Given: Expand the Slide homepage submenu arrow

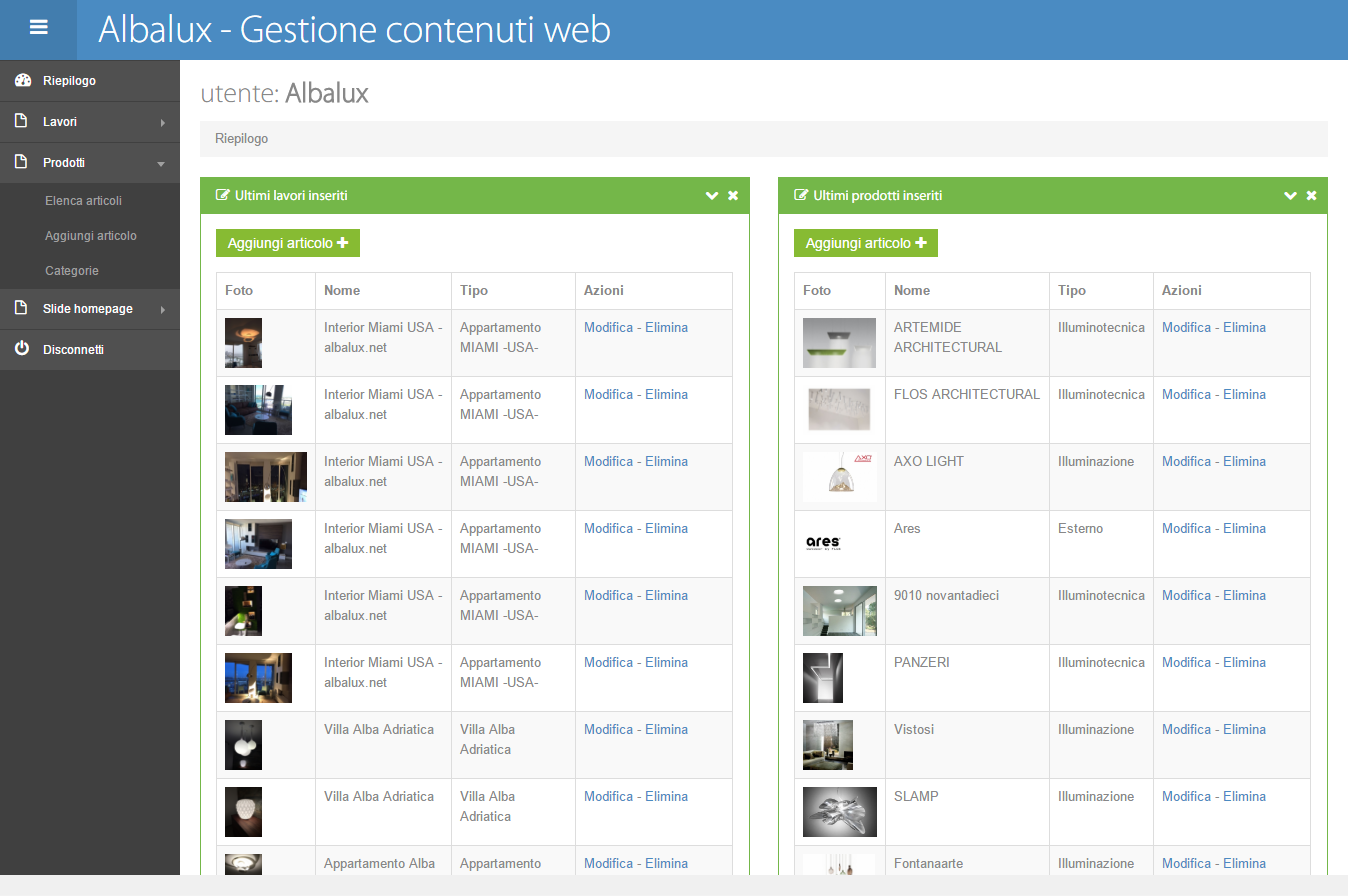Looking at the screenshot, I should click(x=162, y=310).
